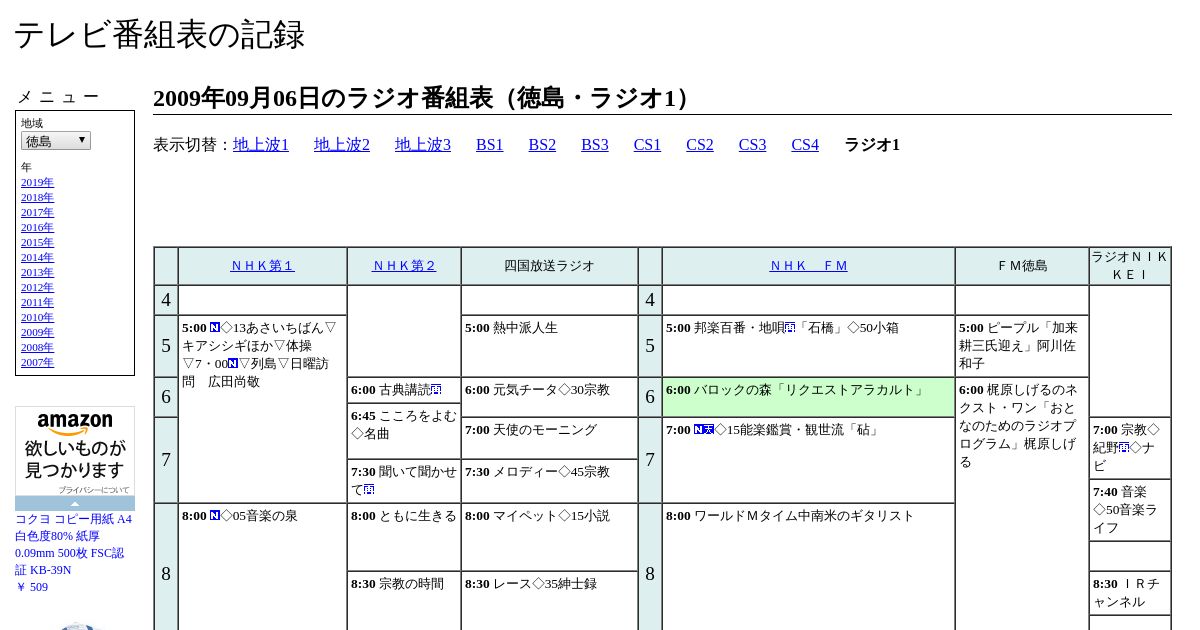View the CS1 program table
Screen dimensions: 1200x630
pos(647,145)
